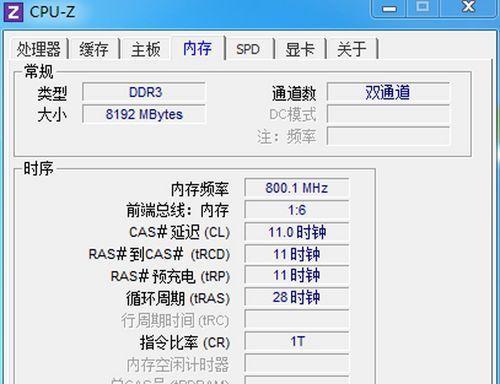500x384 pixels.
Task: Click the 8192 MBytes size field
Action: (144, 114)
